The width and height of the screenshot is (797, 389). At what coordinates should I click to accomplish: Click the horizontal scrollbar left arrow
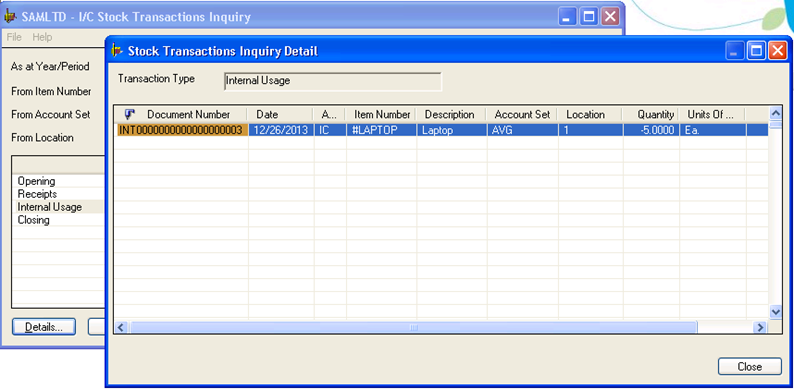click(121, 327)
